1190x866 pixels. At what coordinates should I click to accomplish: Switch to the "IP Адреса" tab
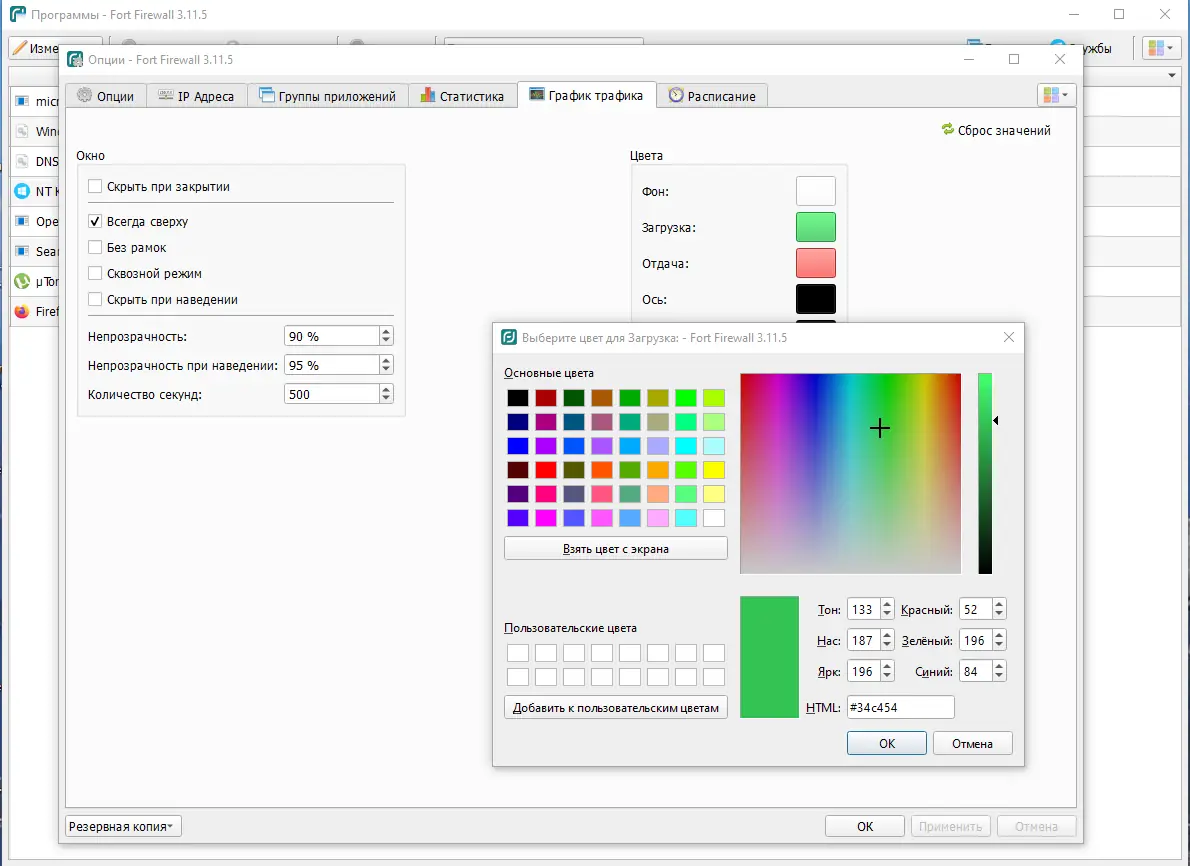pyautogui.click(x=197, y=96)
